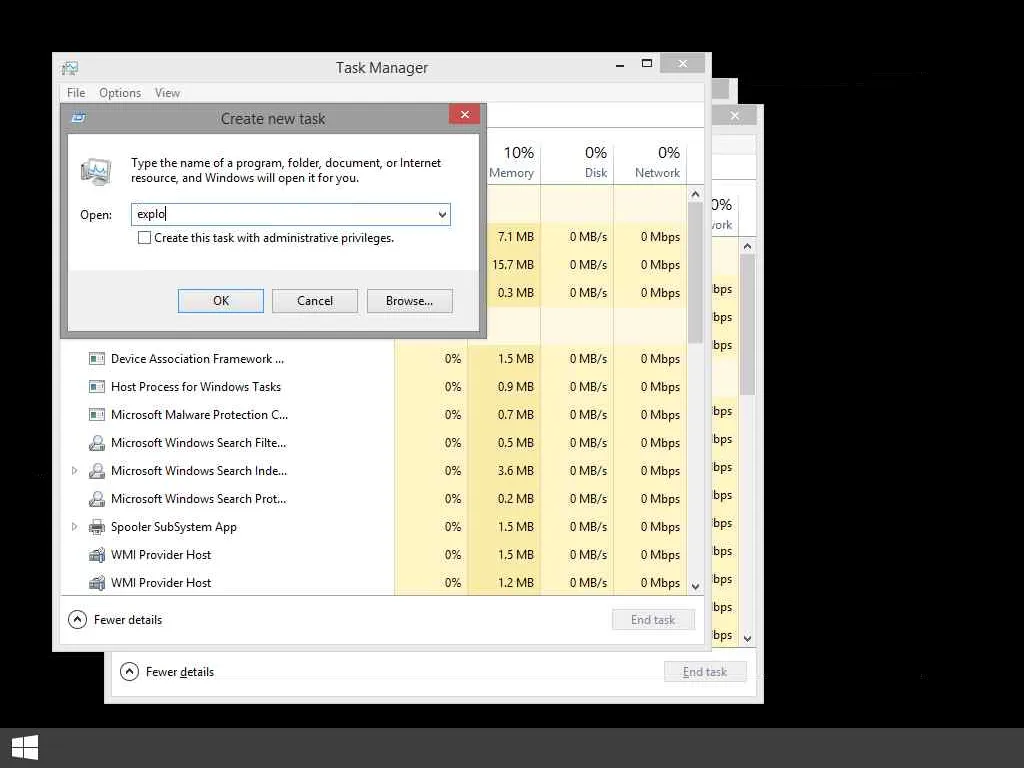Open the Windows Start button
The width and height of the screenshot is (1024, 768).
[x=25, y=748]
